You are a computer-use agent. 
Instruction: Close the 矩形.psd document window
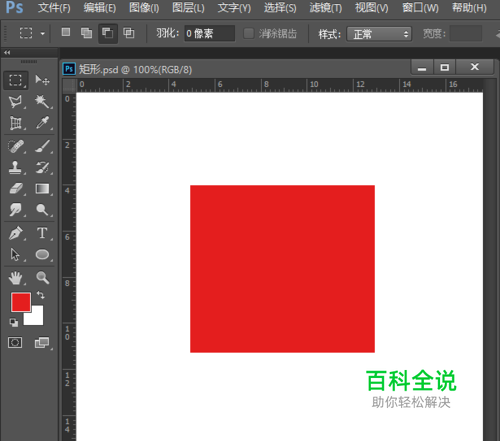point(475,67)
